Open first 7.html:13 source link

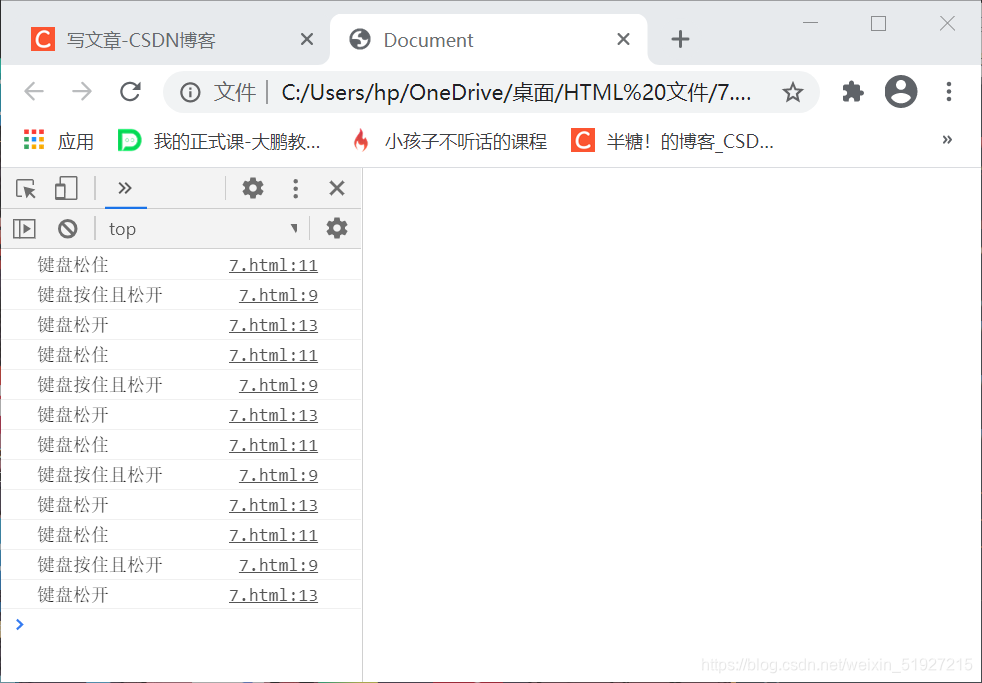click(x=273, y=326)
